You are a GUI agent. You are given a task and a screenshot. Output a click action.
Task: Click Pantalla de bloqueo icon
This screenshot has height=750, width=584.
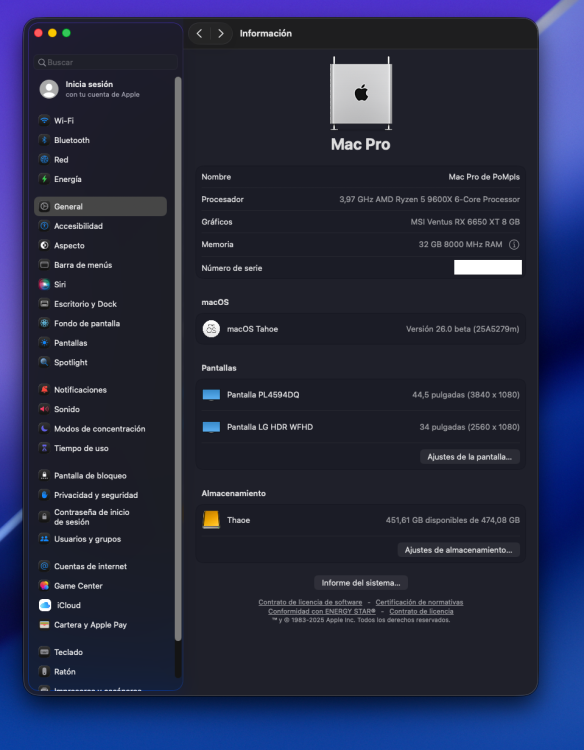[44, 475]
